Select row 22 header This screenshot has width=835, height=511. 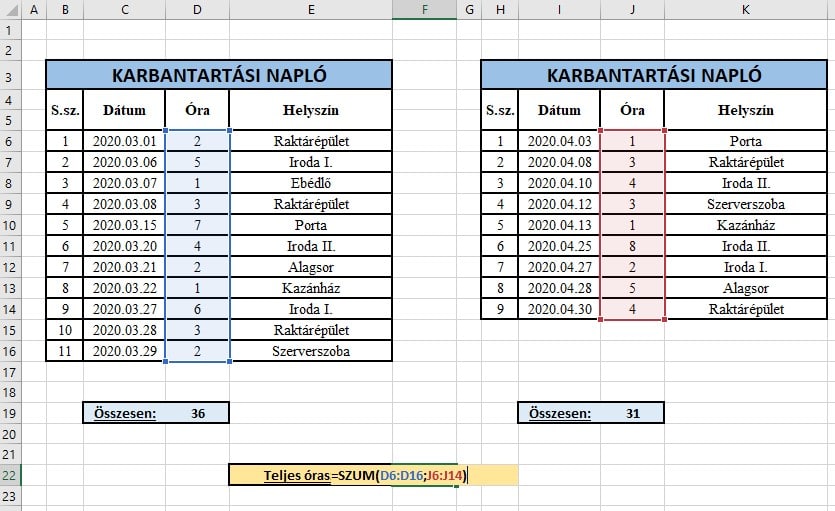tap(10, 475)
